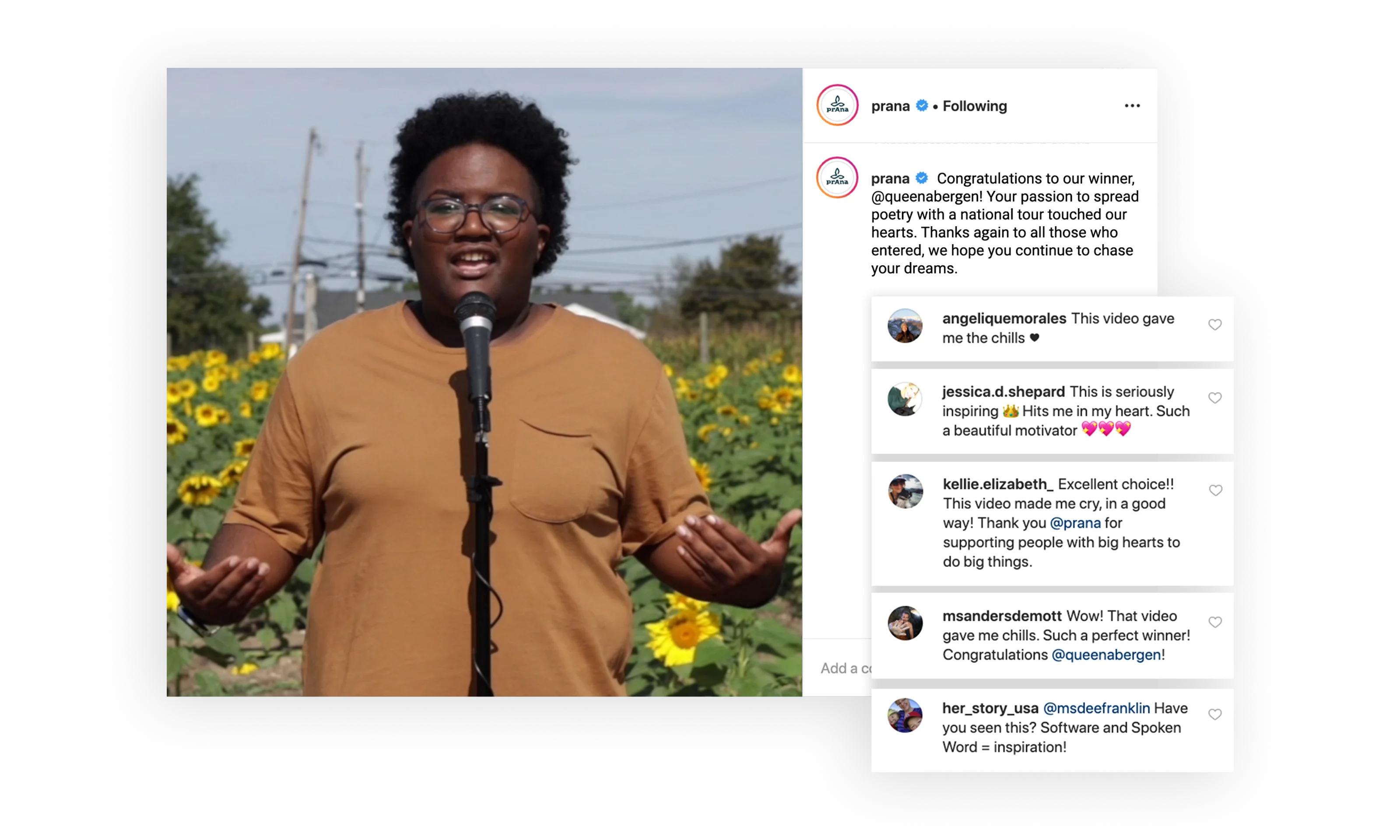
Task: Click the Following button next to prana
Action: [974, 106]
